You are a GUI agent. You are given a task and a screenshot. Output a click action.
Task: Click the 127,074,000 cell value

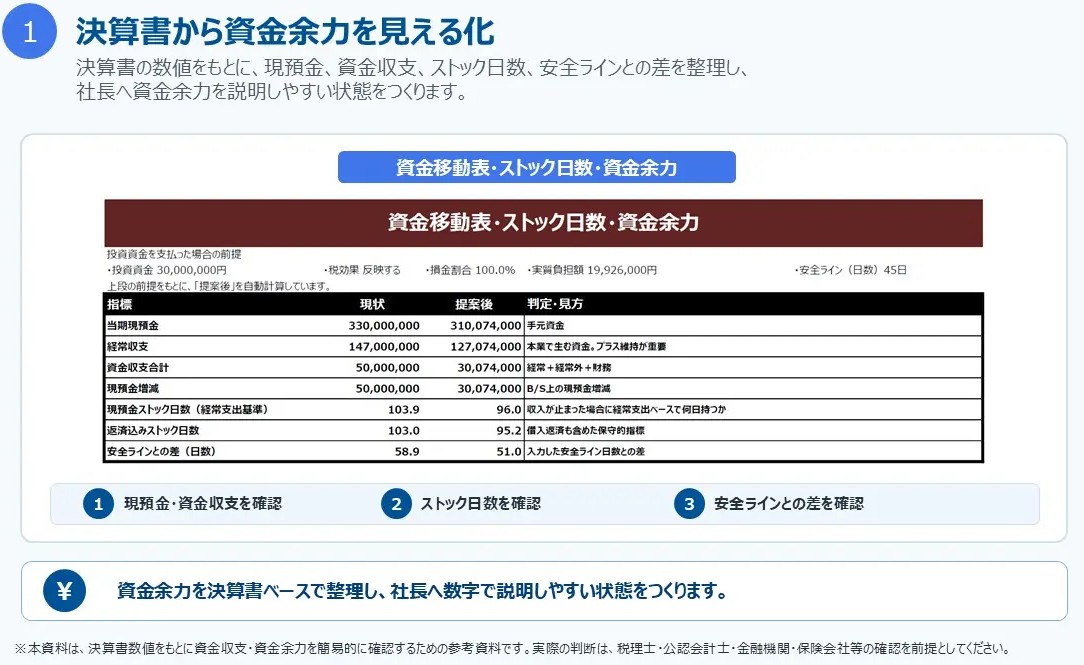pyautogui.click(x=485, y=346)
